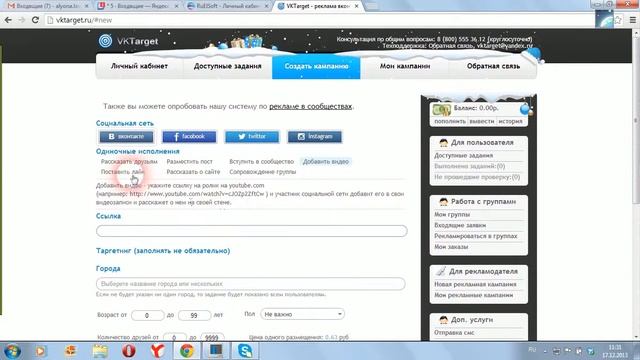Click the browser address bar

[318, 20]
